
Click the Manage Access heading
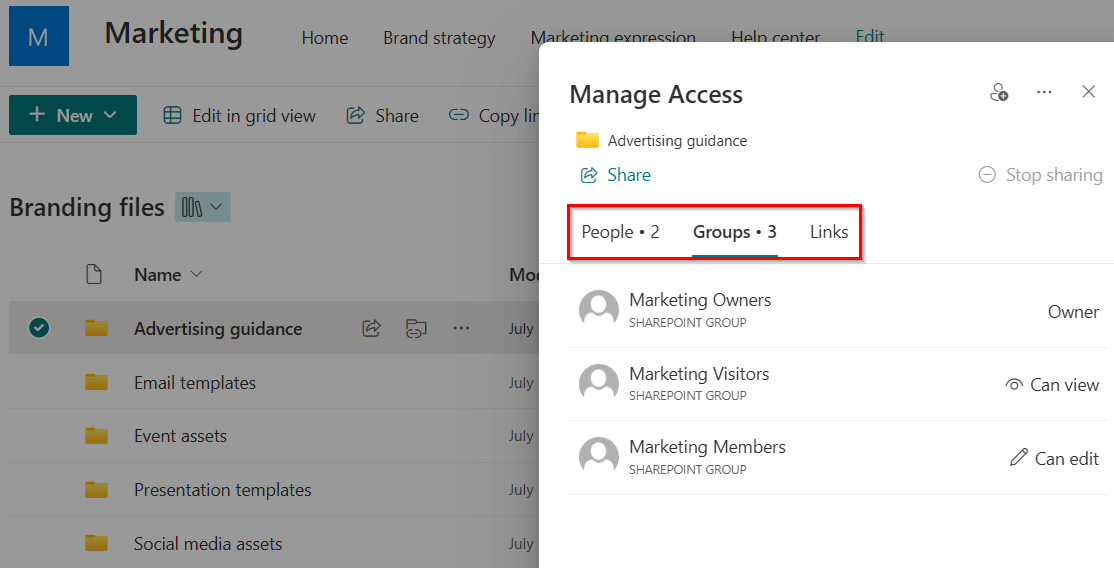tap(656, 95)
